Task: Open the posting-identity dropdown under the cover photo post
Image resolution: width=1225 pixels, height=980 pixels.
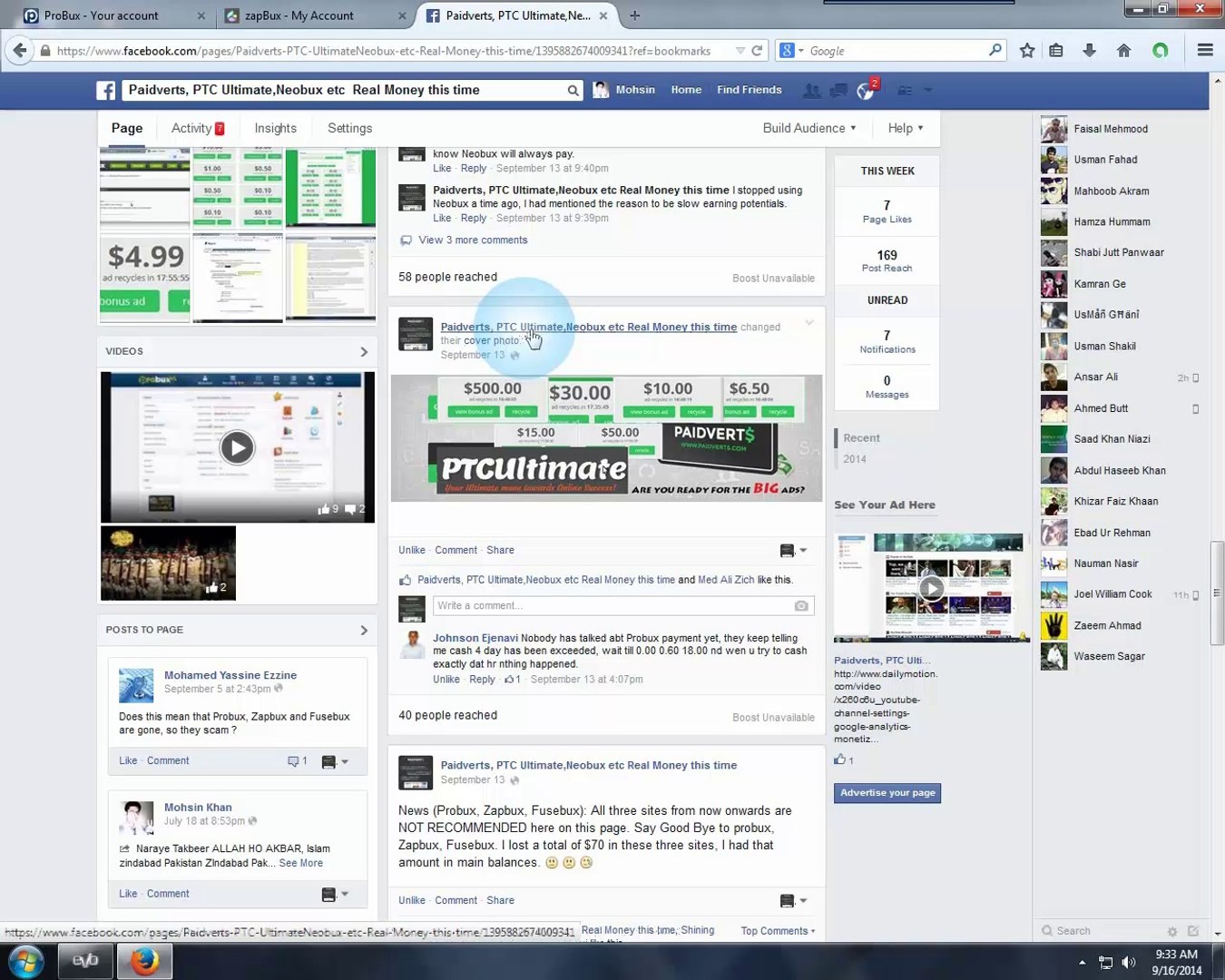Action: coord(793,550)
